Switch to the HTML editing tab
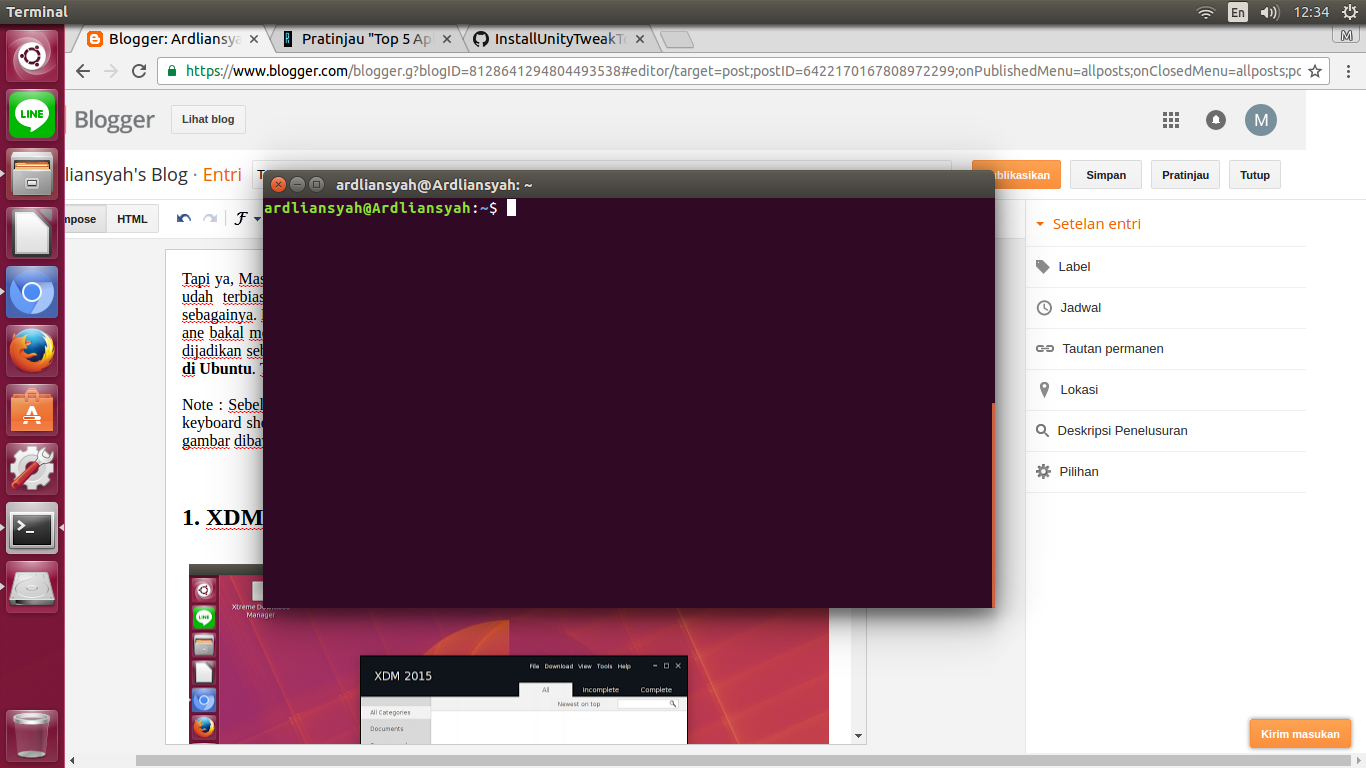 (133, 218)
